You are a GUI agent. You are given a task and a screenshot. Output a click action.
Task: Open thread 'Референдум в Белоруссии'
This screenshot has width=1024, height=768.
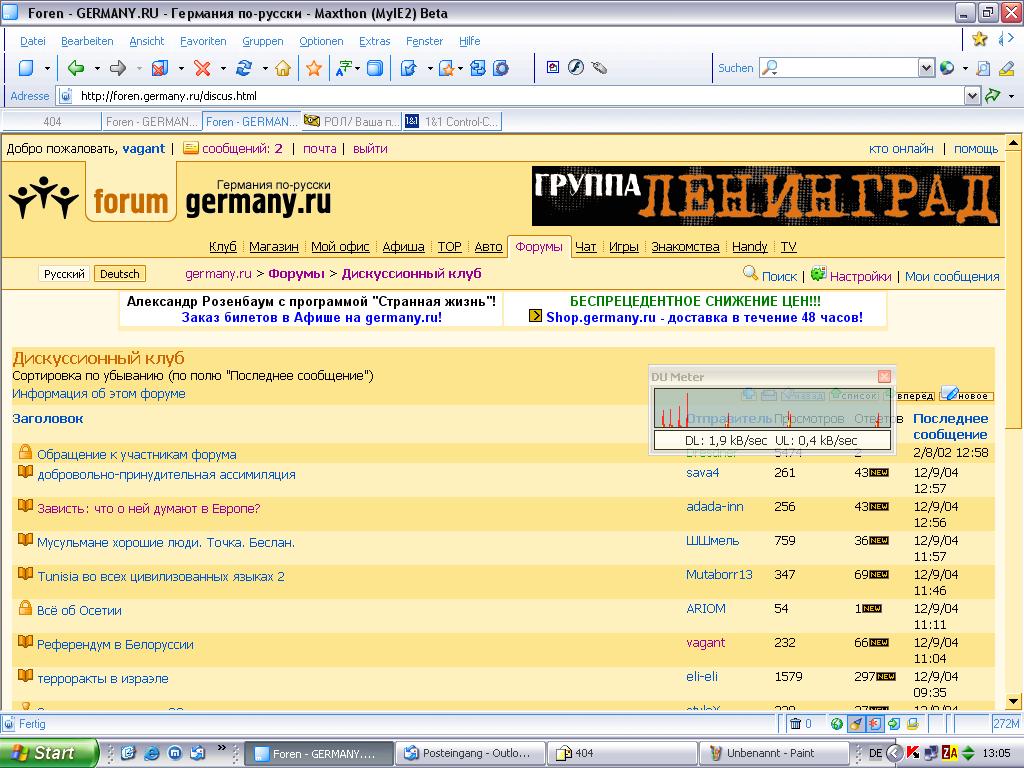pos(115,645)
